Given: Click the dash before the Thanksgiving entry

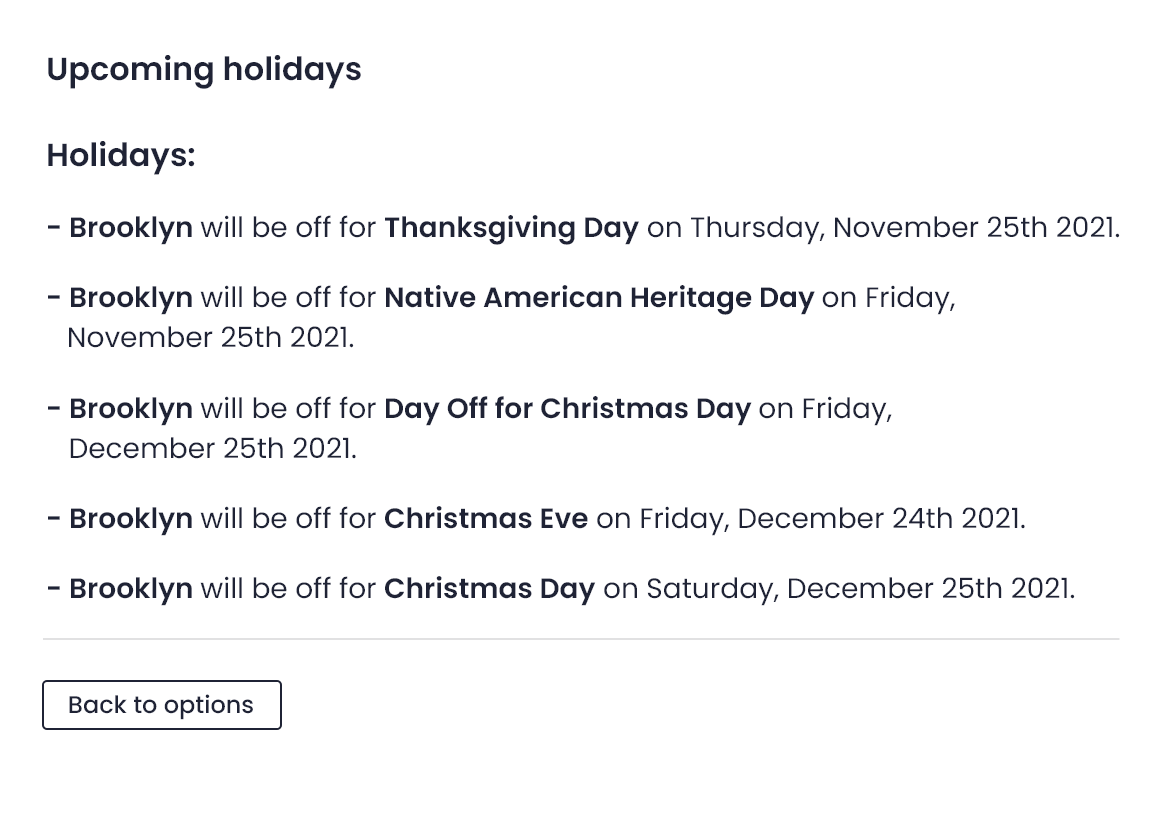Looking at the screenshot, I should pyautogui.click(x=53, y=227).
